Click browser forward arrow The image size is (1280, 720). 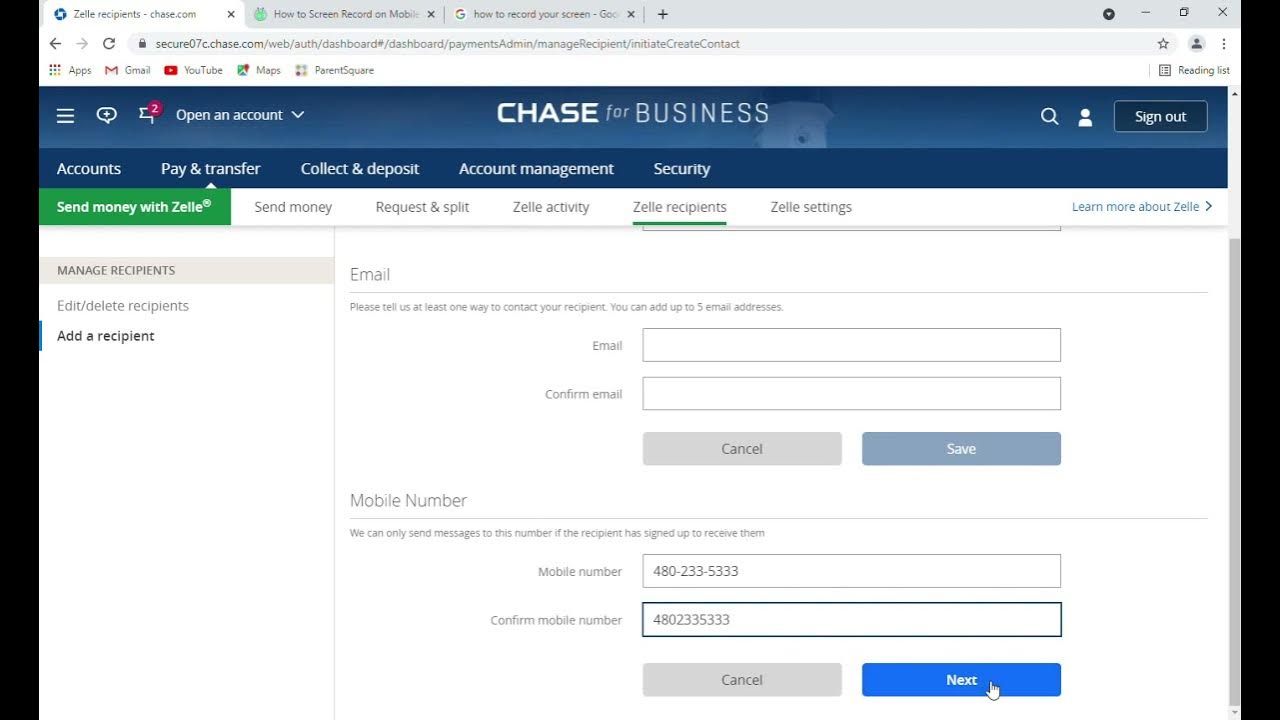82,44
